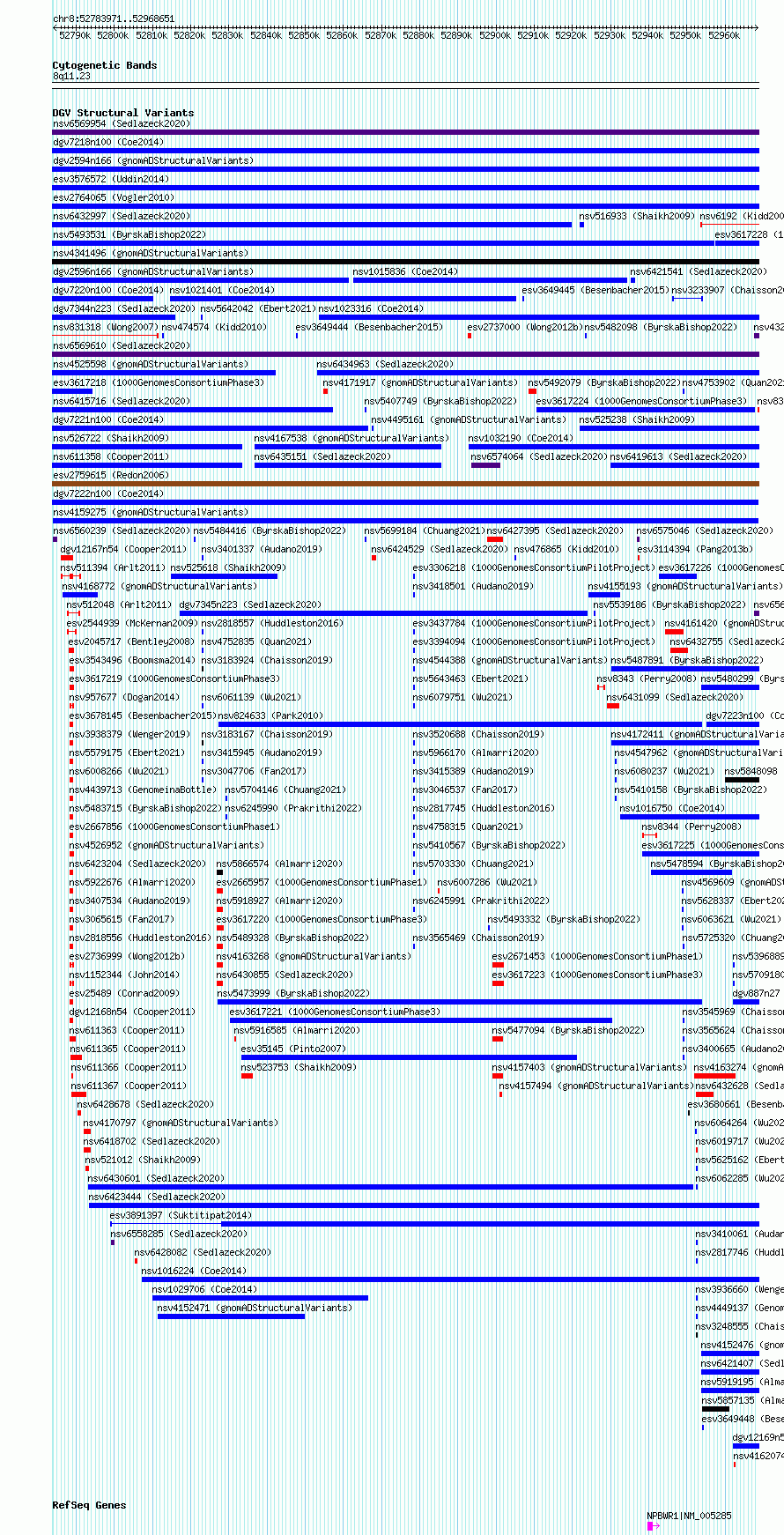Select dgv7345n223 (Sedlazeck2020) label
Screen dimensions: 784x1535
coord(251,604)
